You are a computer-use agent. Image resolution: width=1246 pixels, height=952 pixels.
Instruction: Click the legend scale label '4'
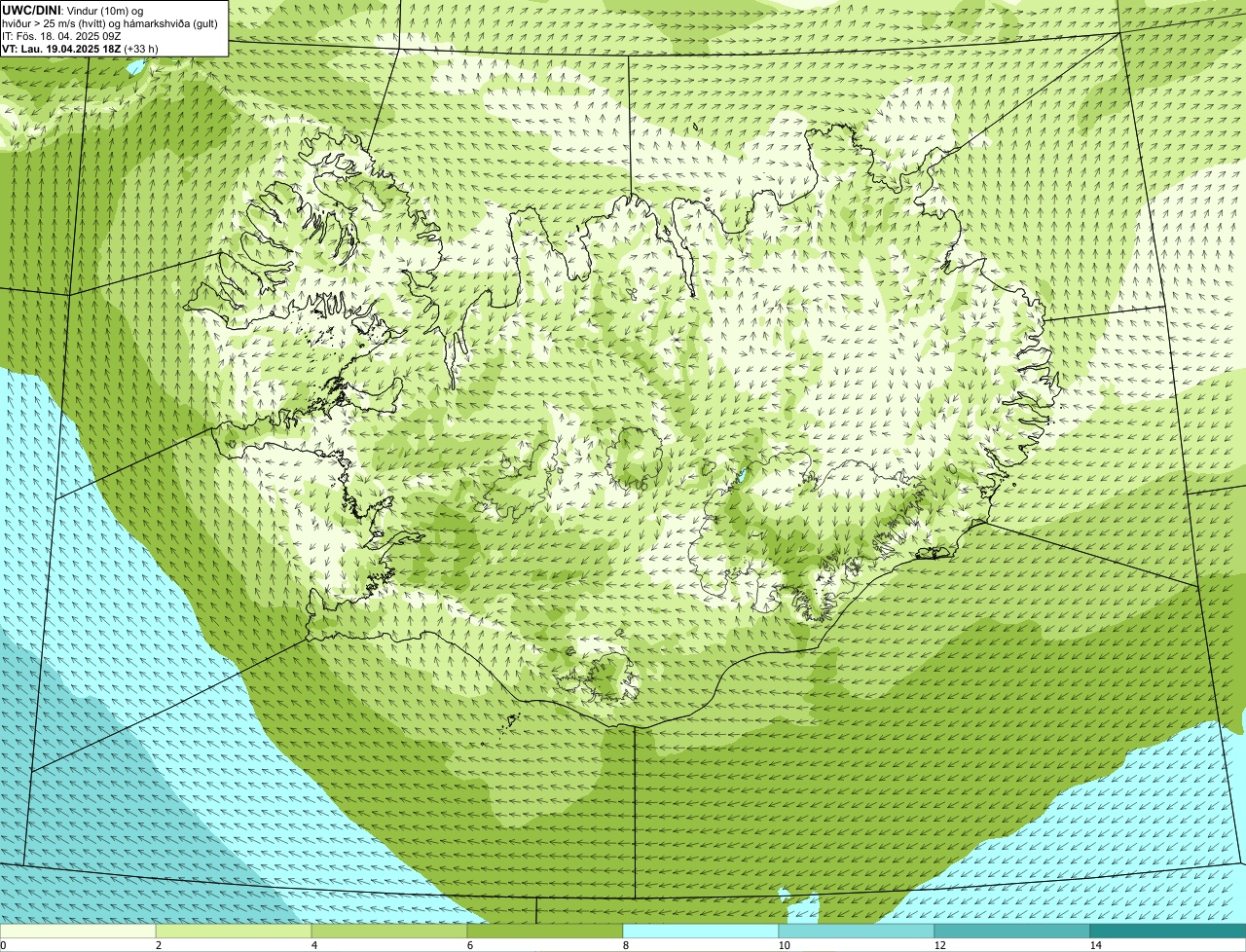pos(313,945)
